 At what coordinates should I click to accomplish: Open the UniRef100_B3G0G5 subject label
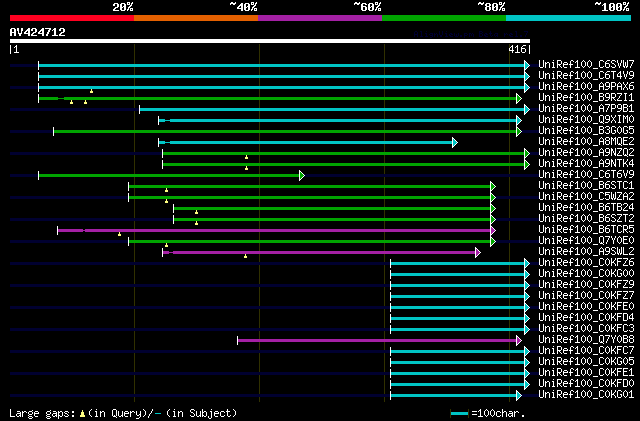[x=586, y=131]
